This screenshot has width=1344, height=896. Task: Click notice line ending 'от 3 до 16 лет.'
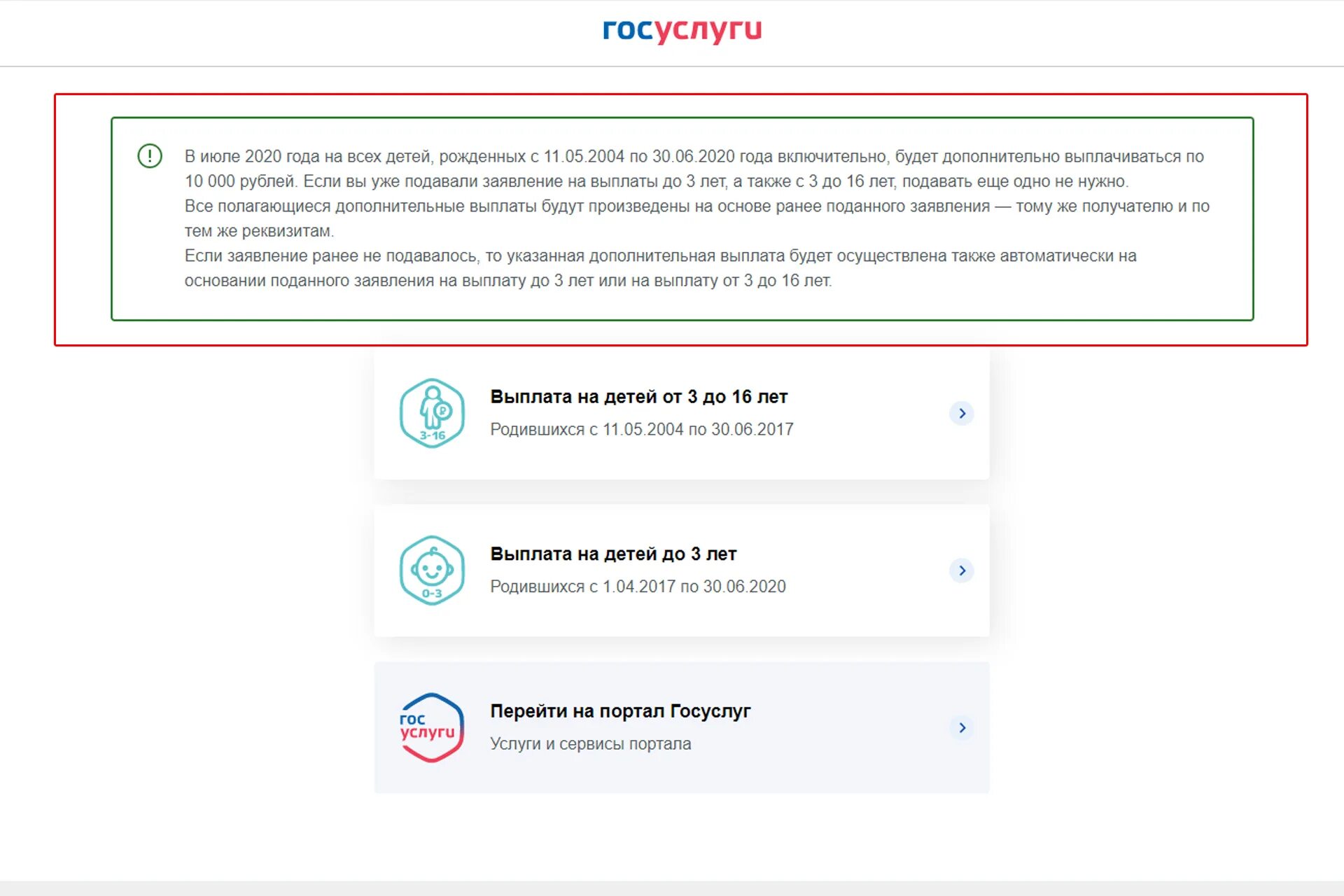(x=508, y=281)
